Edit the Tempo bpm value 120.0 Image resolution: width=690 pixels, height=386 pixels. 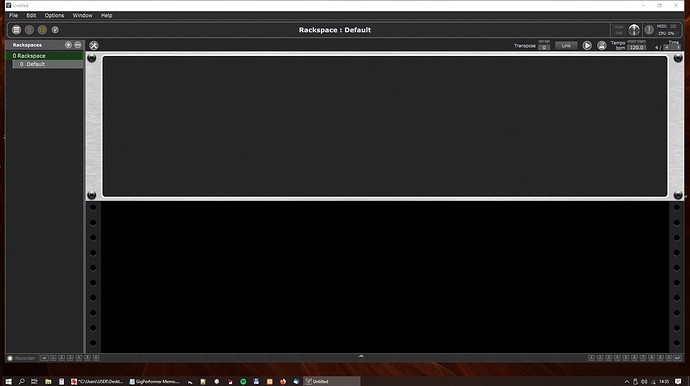(636, 47)
